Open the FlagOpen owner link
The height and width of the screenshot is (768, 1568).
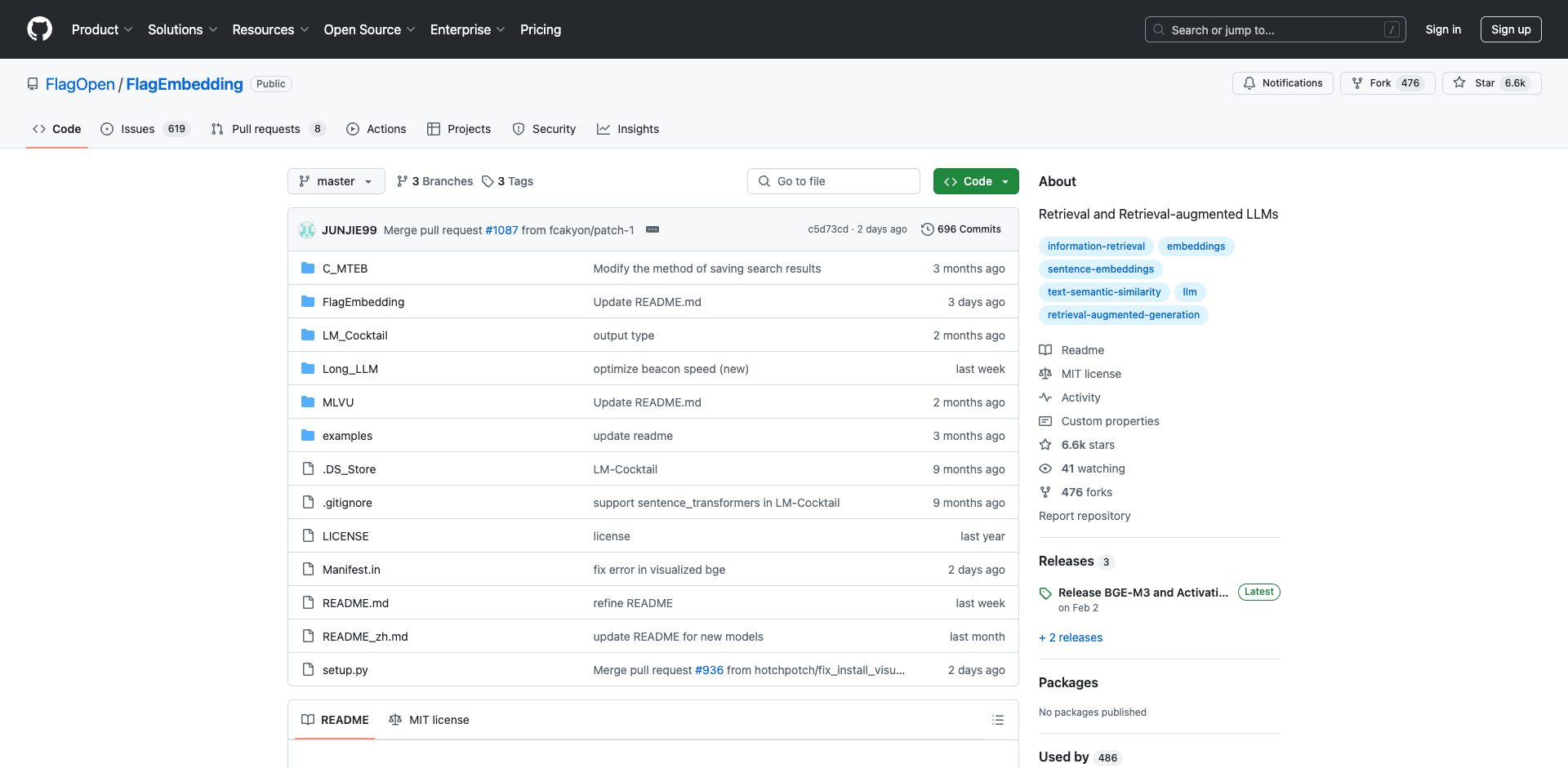[80, 84]
